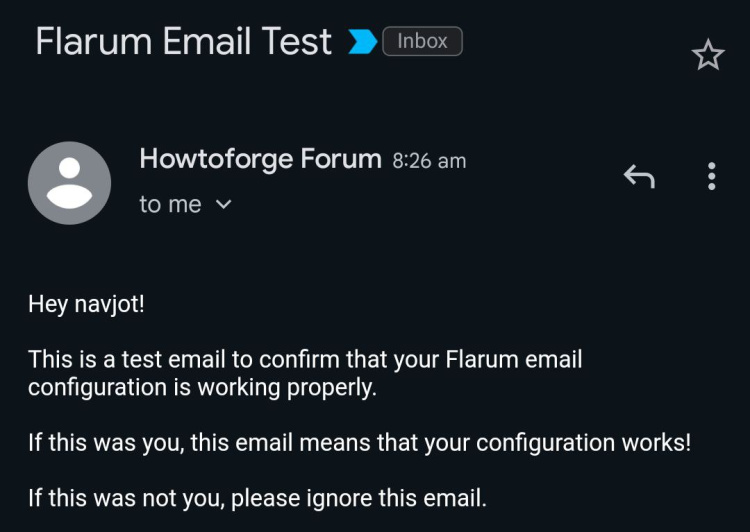Open the sender's profile avatar
750x532 pixels.
pos(69,183)
